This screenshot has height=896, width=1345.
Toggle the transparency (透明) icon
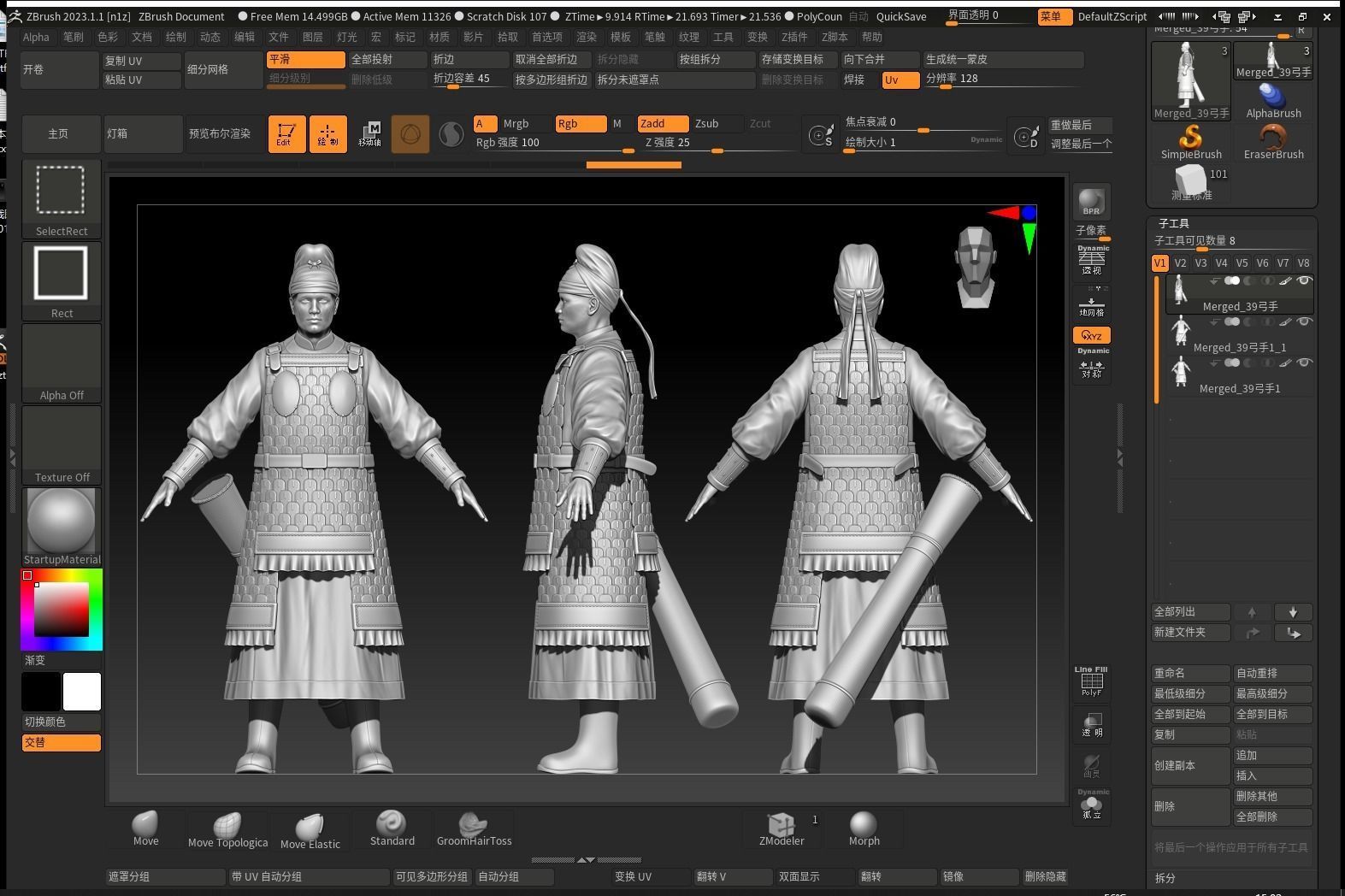coord(1092,724)
